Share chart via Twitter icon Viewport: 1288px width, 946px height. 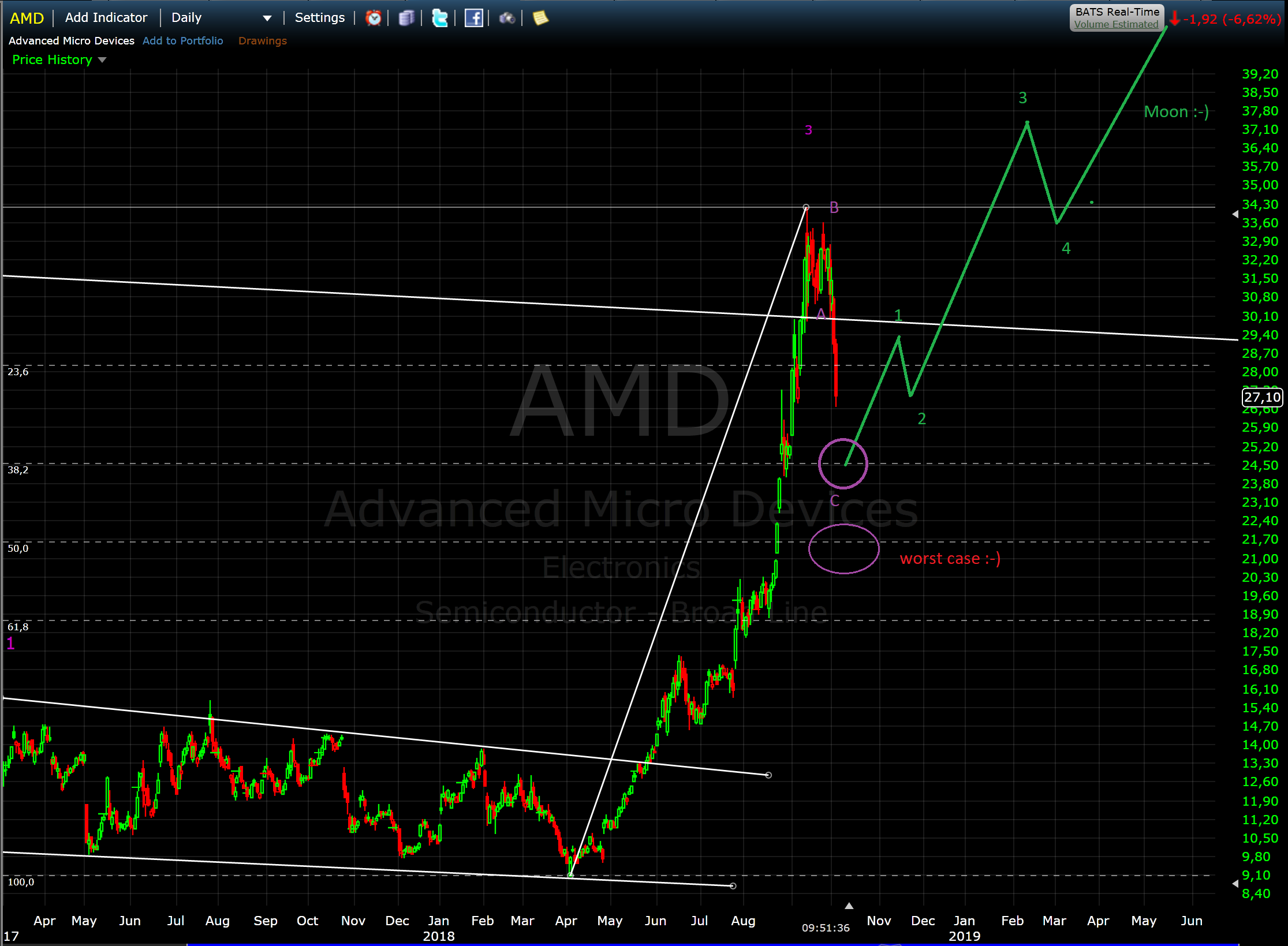(440, 18)
